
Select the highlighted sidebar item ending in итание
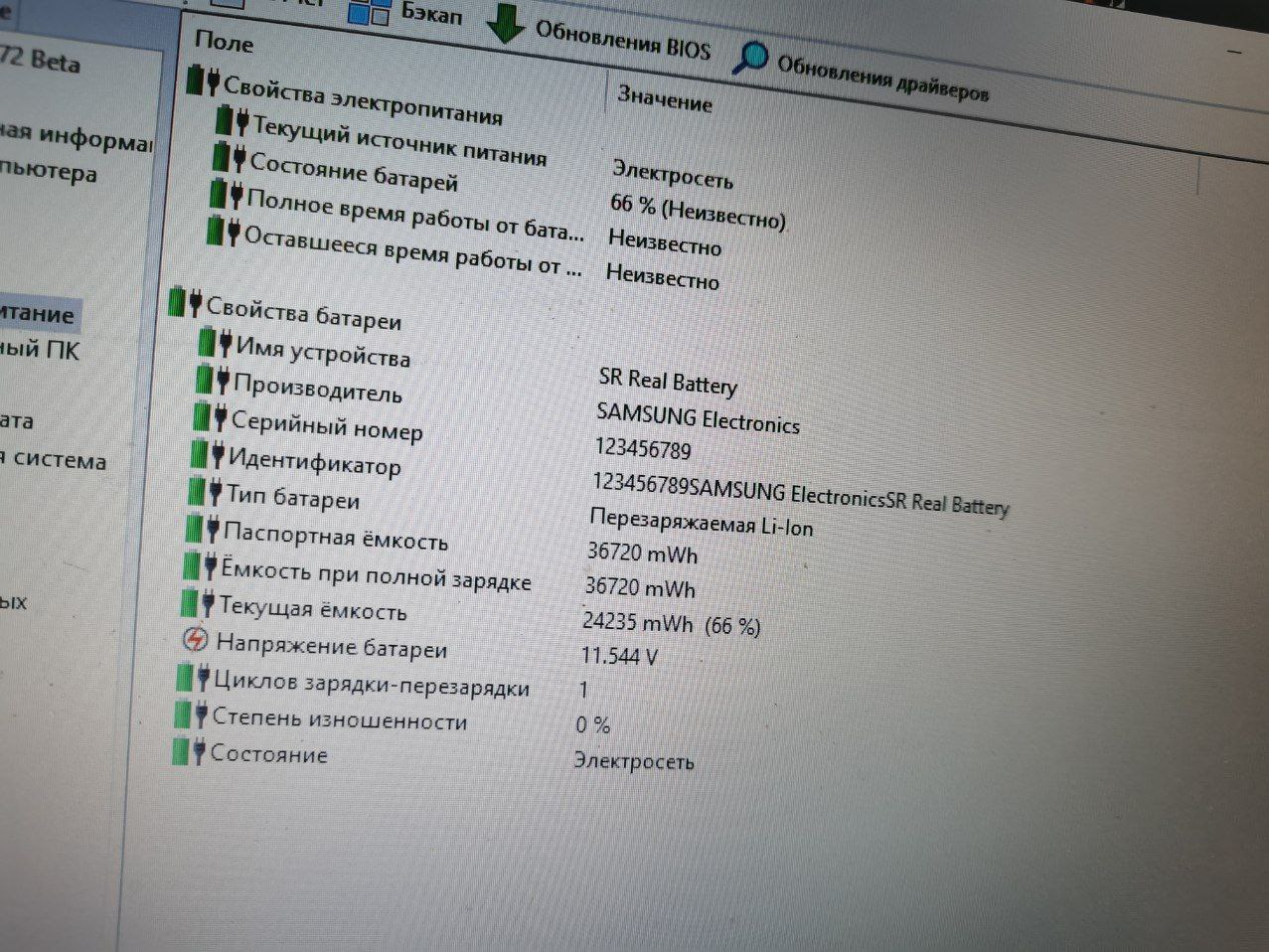(38, 314)
